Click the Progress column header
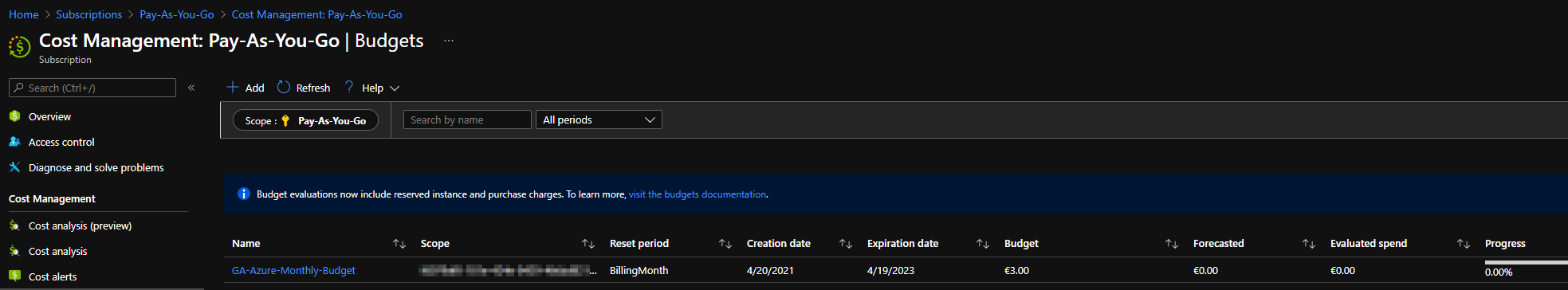1568x290 pixels. coord(1505,243)
